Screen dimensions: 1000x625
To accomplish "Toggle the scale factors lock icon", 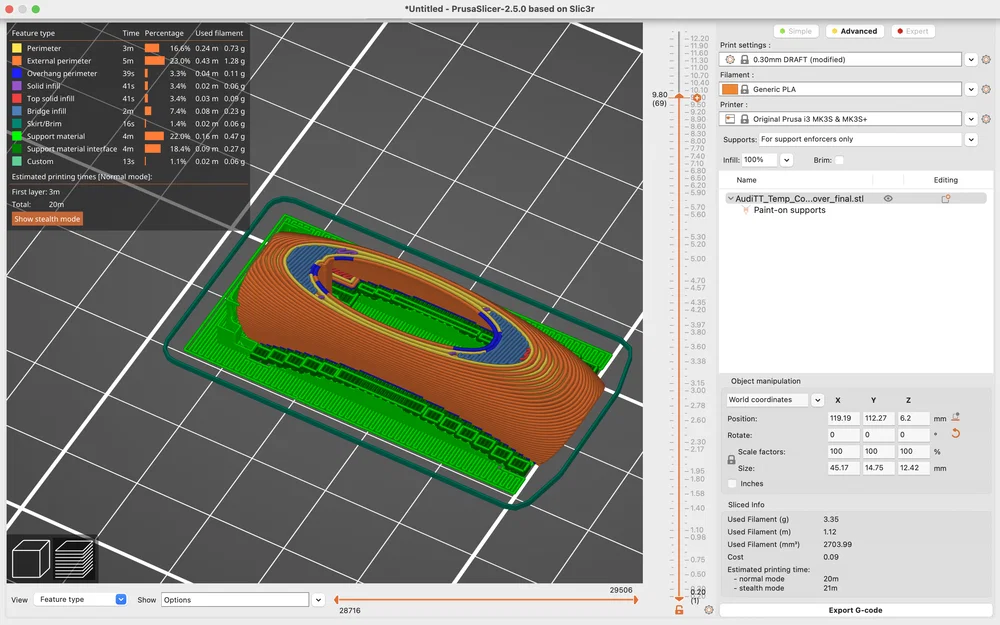I will [x=732, y=460].
